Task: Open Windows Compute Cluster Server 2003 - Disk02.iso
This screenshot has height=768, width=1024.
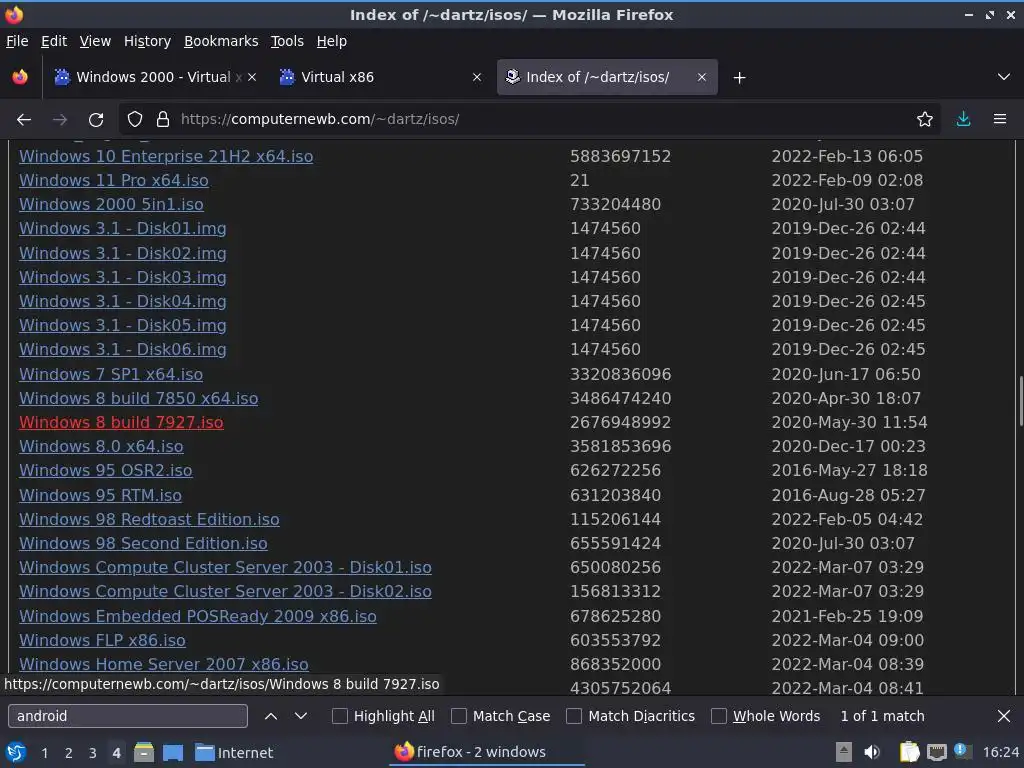Action: point(225,592)
